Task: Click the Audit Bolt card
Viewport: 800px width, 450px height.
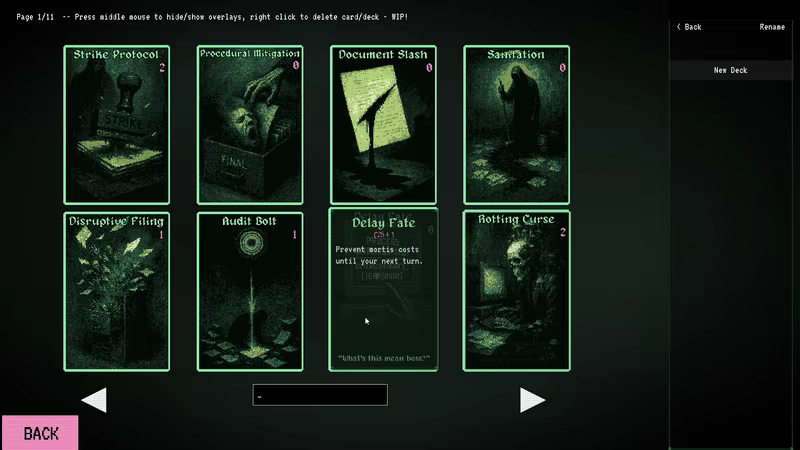Action: [250, 292]
